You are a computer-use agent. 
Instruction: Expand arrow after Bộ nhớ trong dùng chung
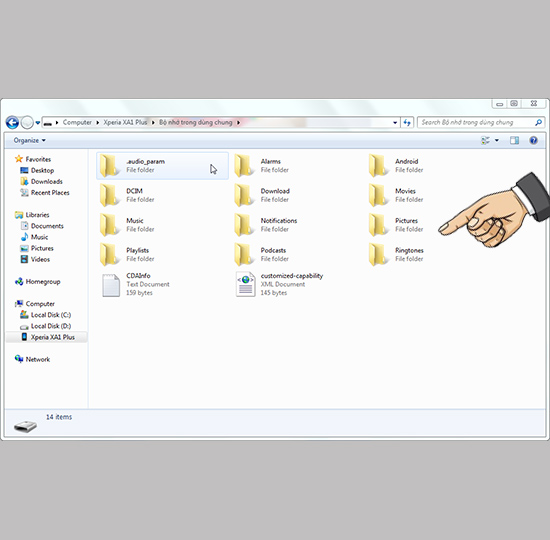tap(239, 122)
